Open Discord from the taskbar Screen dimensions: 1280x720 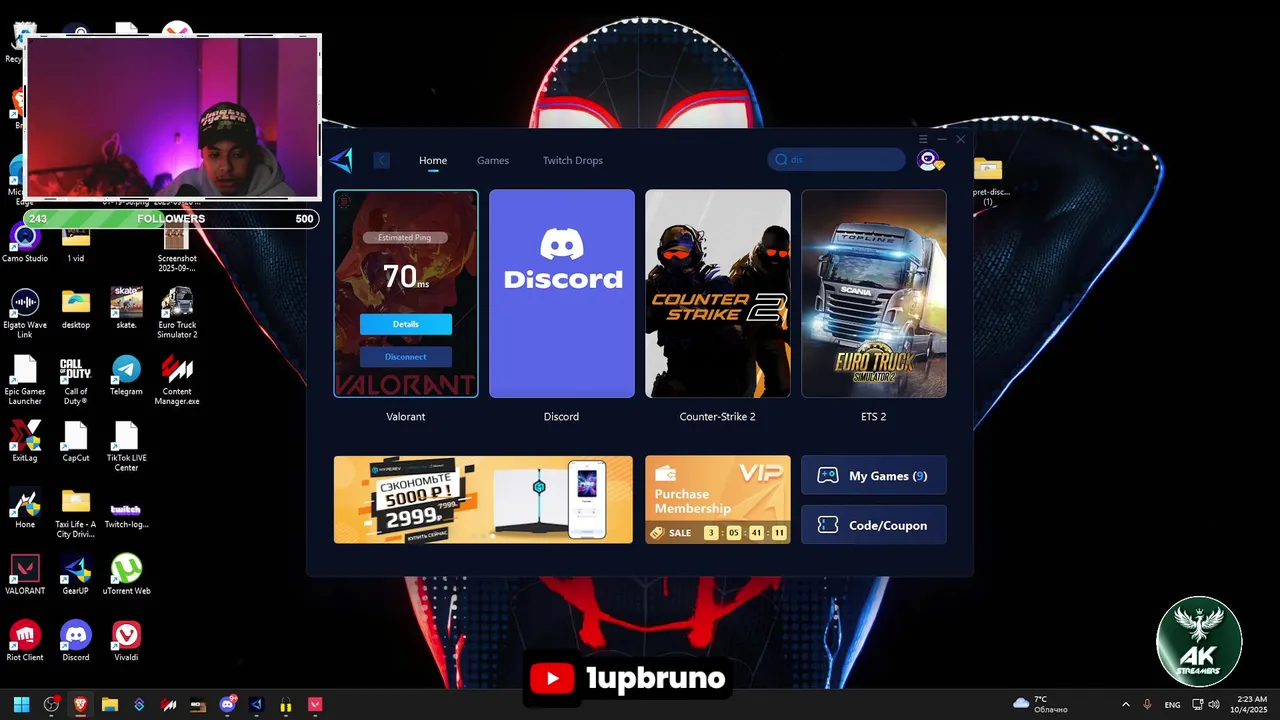(227, 704)
